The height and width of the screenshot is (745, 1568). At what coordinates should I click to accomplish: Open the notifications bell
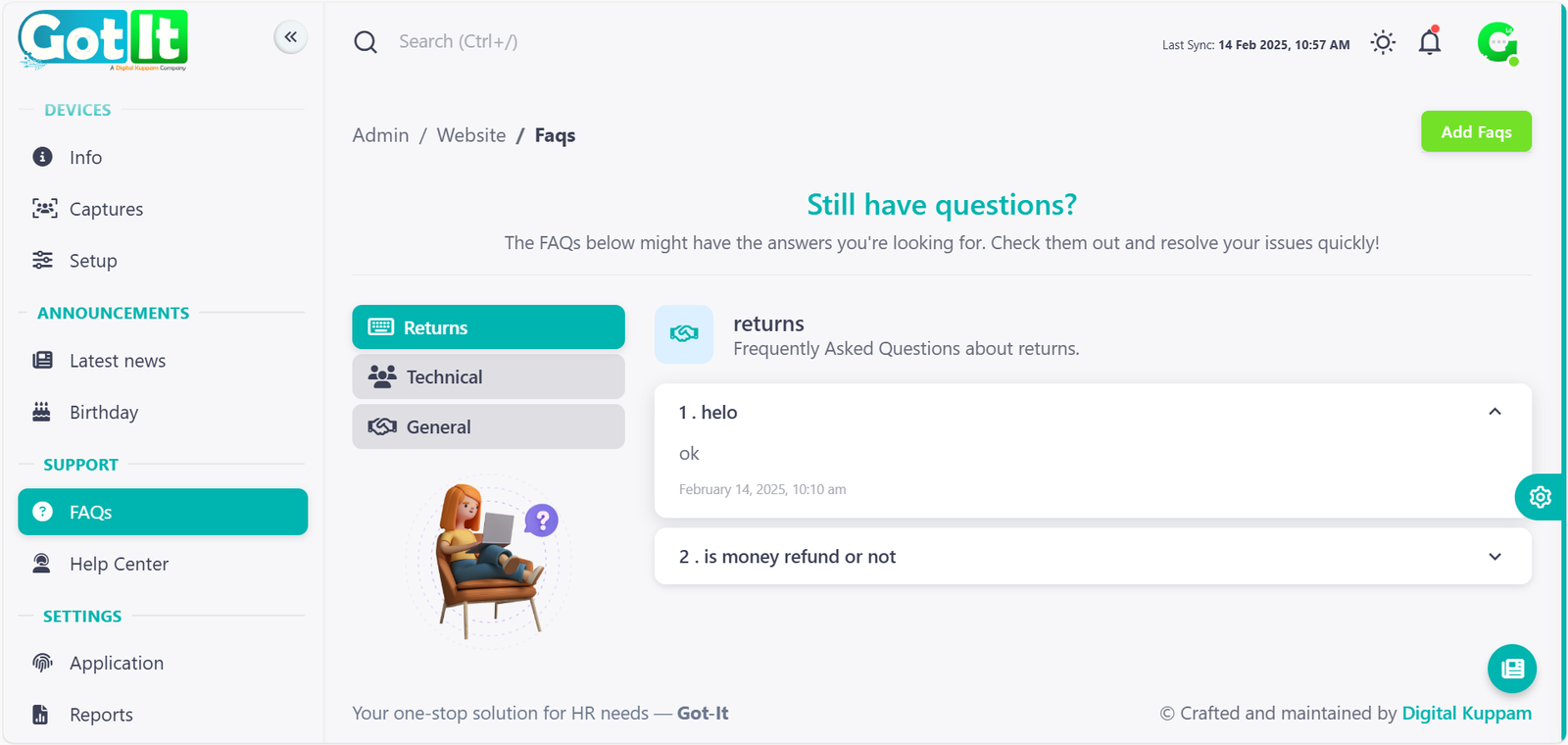pyautogui.click(x=1430, y=42)
